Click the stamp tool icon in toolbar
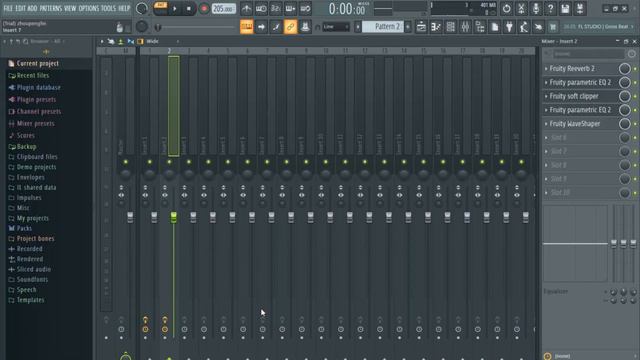640x360 pixels. point(305,27)
